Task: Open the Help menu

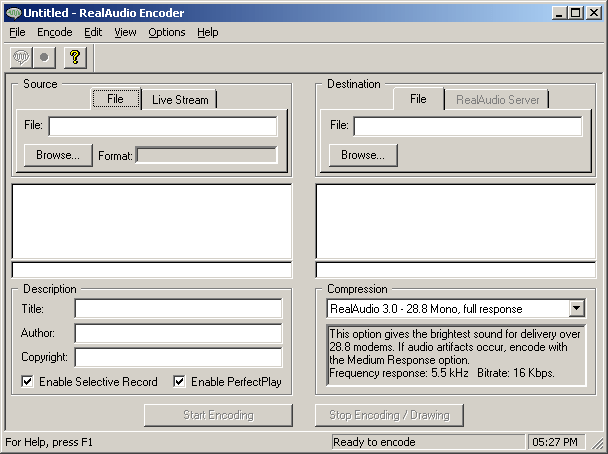Action: (x=207, y=32)
